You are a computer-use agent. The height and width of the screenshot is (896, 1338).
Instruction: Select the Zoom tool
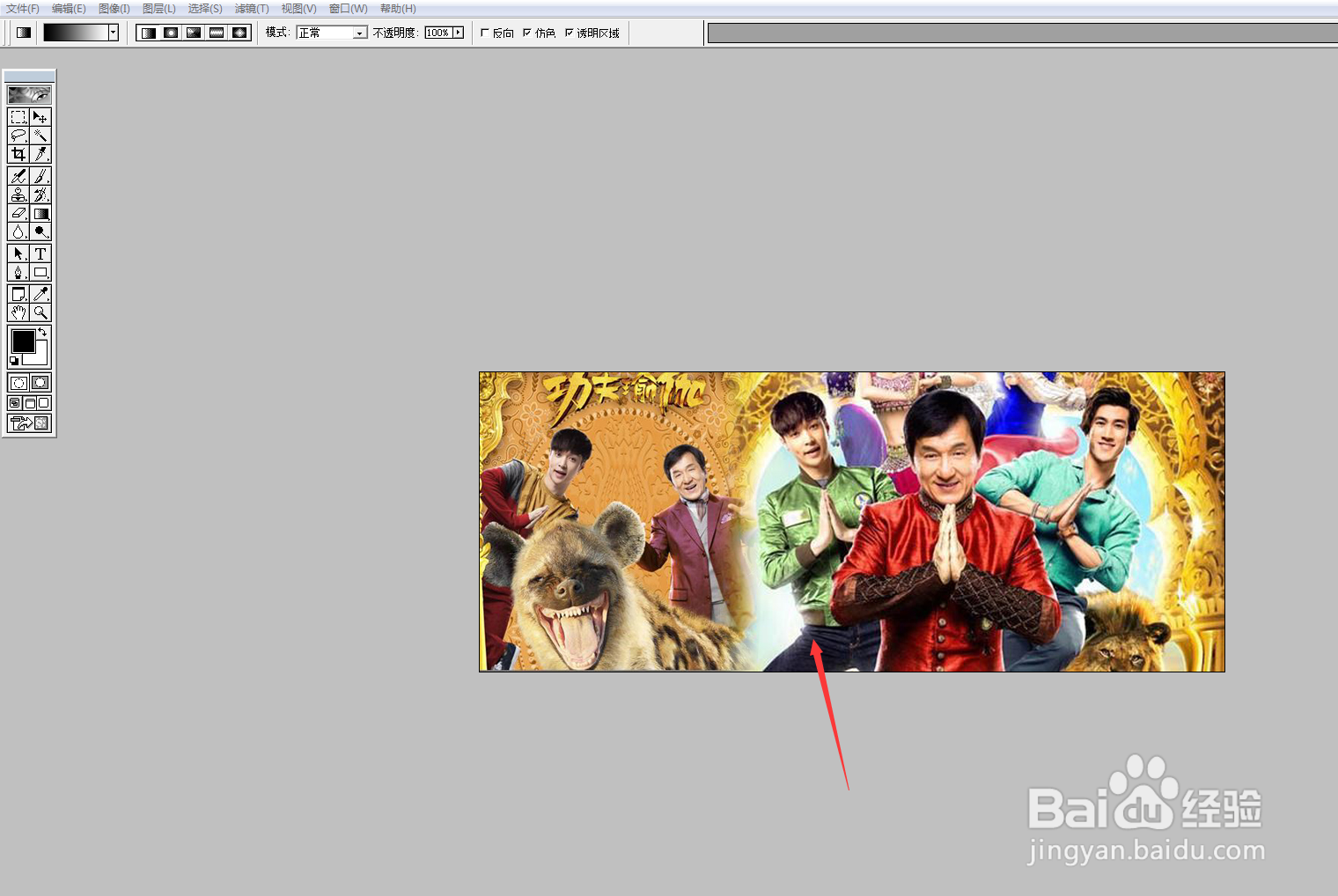tap(40, 312)
